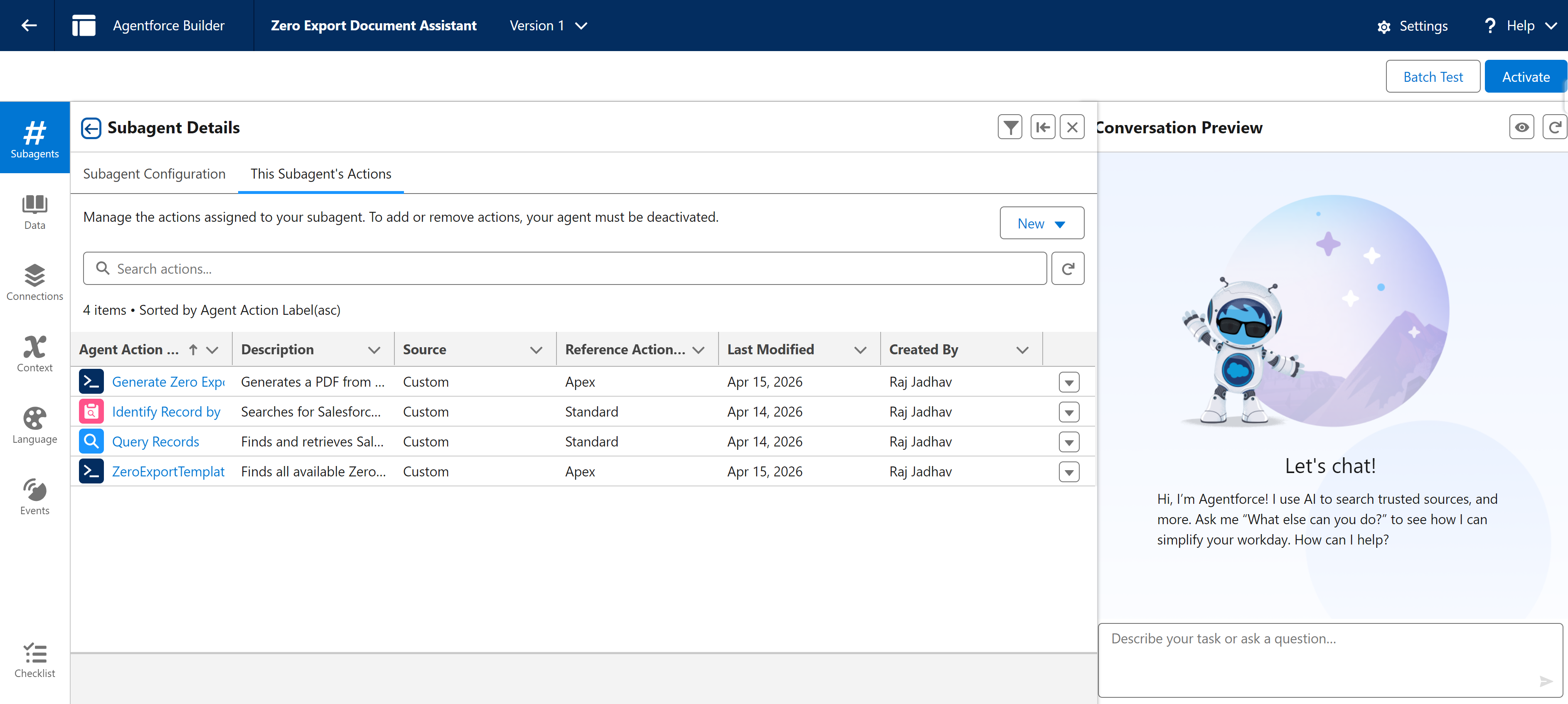The image size is (1568, 704).
Task: Open the Checklist sidebar panel
Action: (x=34, y=660)
